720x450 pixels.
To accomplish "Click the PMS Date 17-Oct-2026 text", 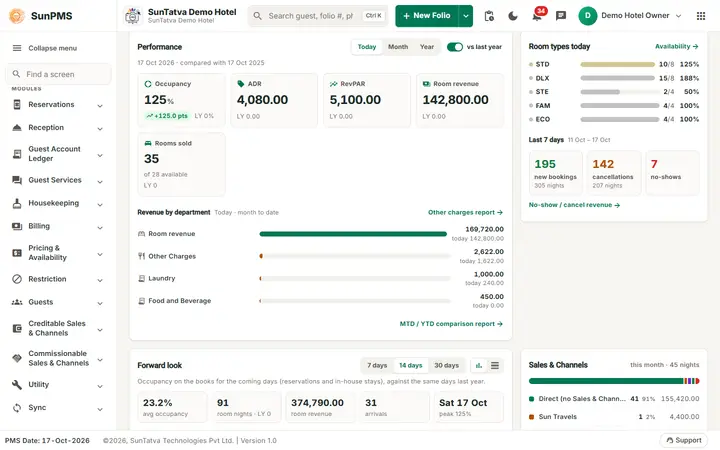I will click(47, 441).
